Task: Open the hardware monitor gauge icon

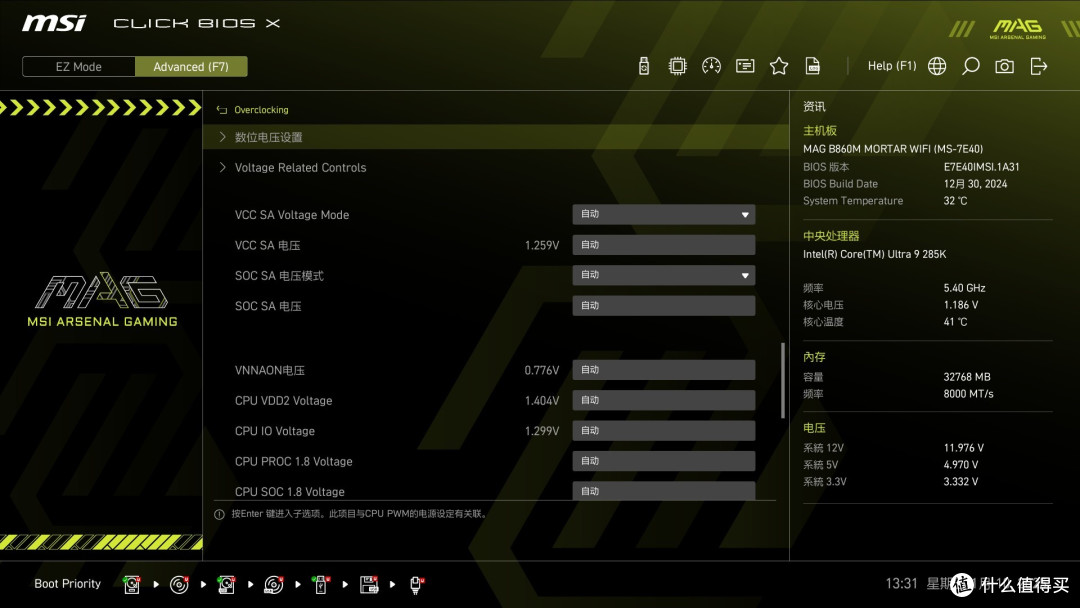Action: (711, 66)
